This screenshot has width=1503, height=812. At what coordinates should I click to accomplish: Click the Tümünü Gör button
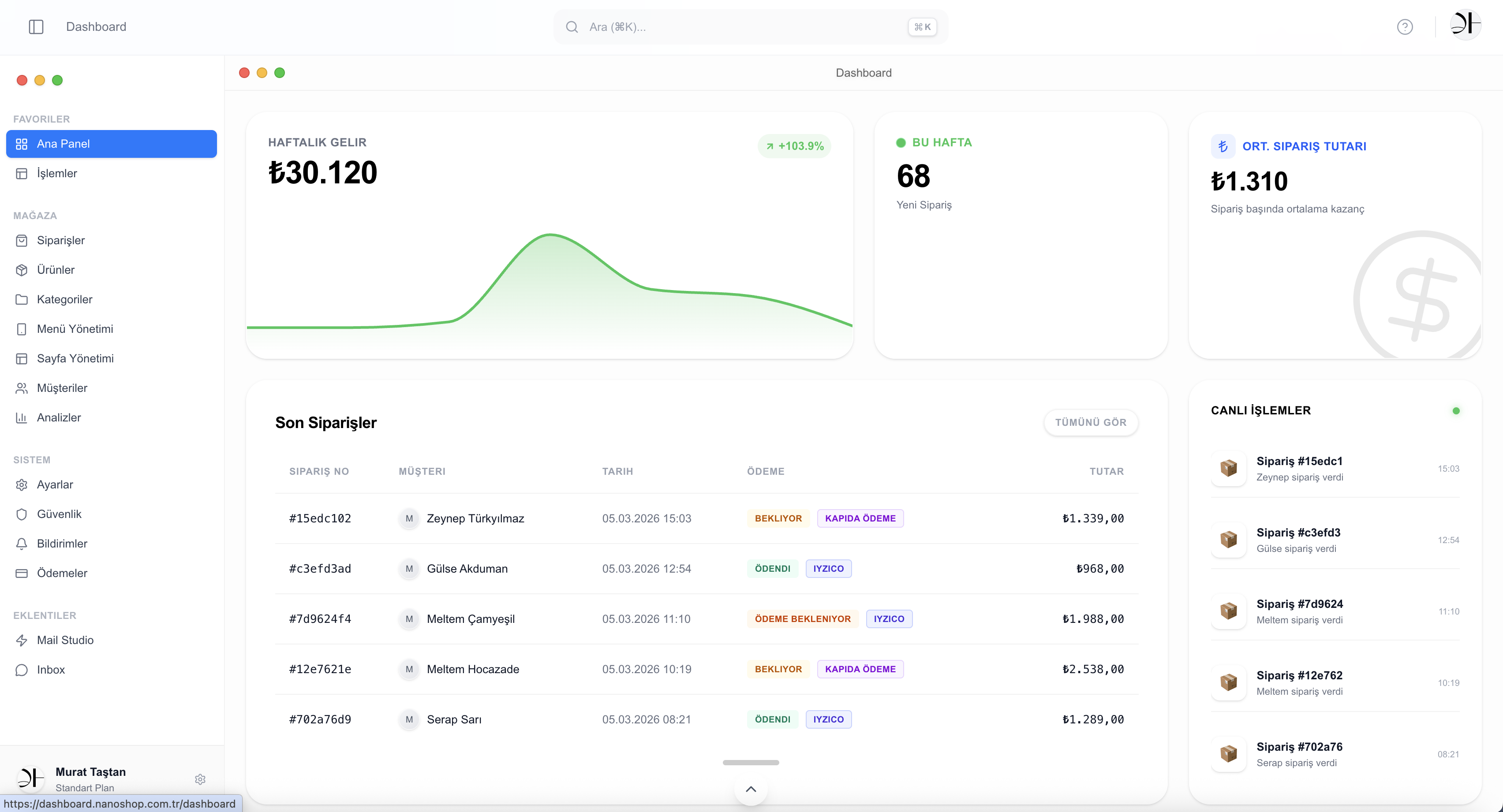pyautogui.click(x=1091, y=422)
